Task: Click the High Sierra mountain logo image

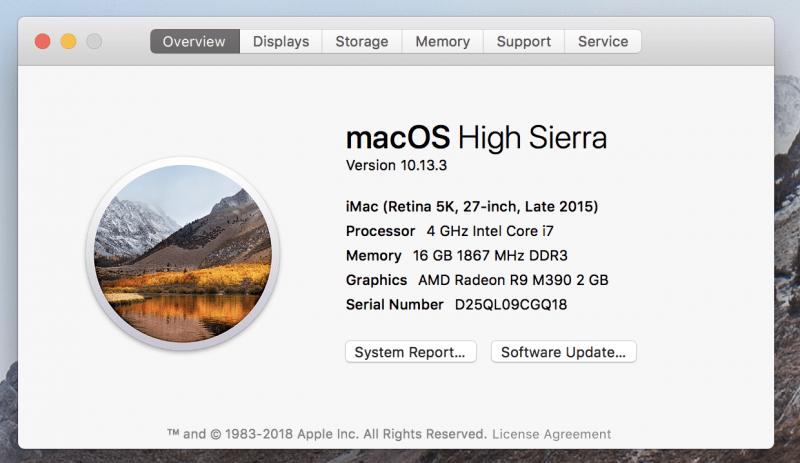Action: 183,254
